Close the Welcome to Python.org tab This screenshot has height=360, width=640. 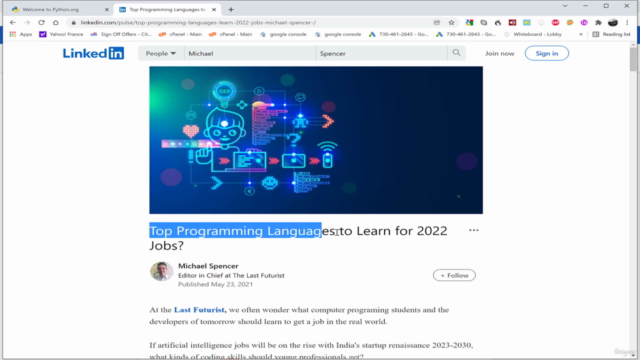point(107,9)
